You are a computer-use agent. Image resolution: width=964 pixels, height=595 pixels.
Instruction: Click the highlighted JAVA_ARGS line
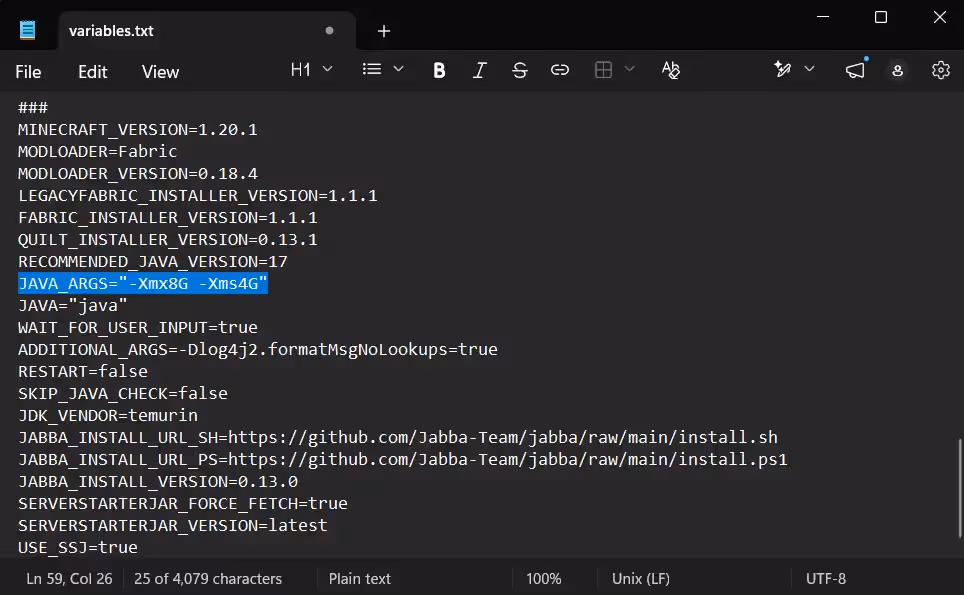click(x=143, y=283)
